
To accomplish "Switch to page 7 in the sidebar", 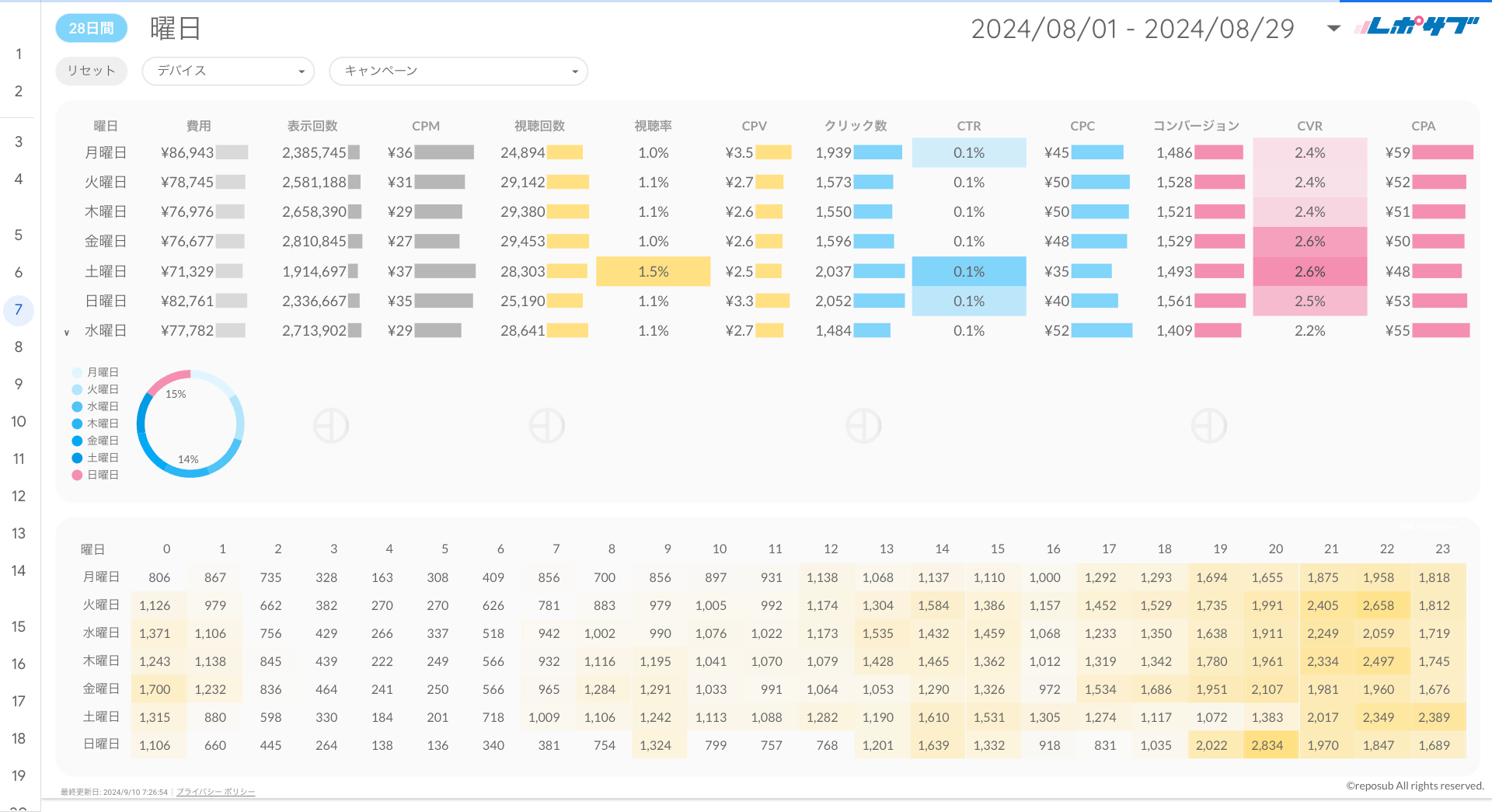I will (x=19, y=310).
